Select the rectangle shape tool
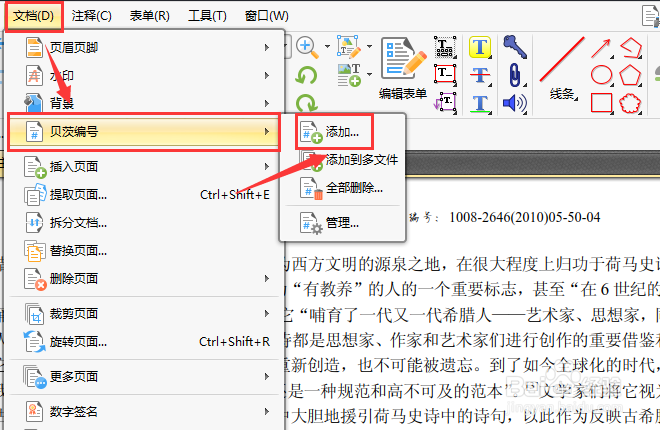Image resolution: width=660 pixels, height=430 pixels. tap(601, 103)
